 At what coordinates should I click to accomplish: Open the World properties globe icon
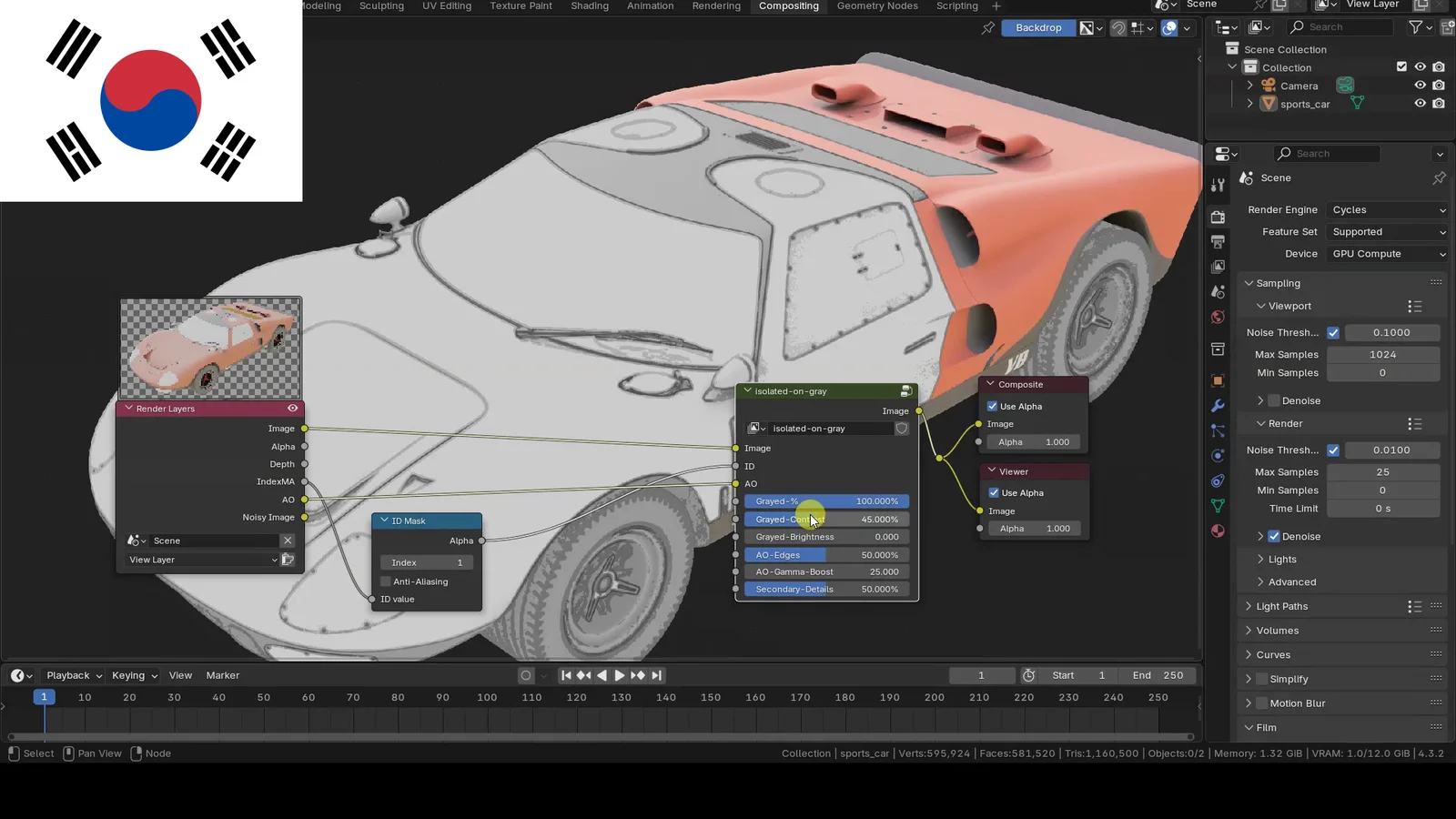point(1218,318)
